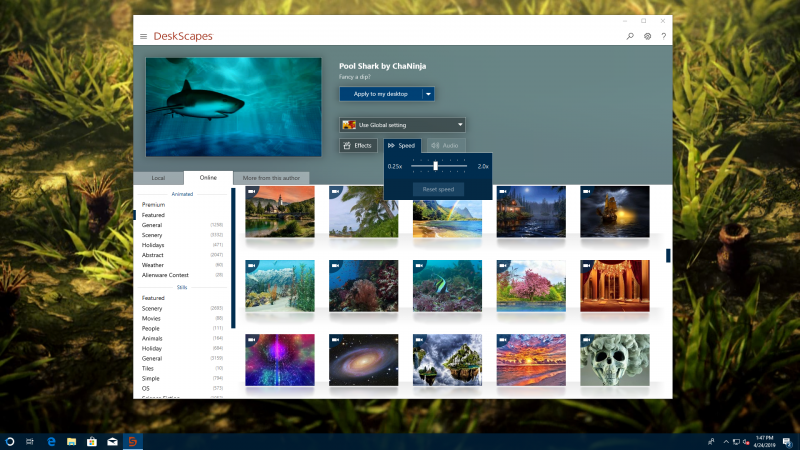Toggle the Audio button

tap(445, 145)
